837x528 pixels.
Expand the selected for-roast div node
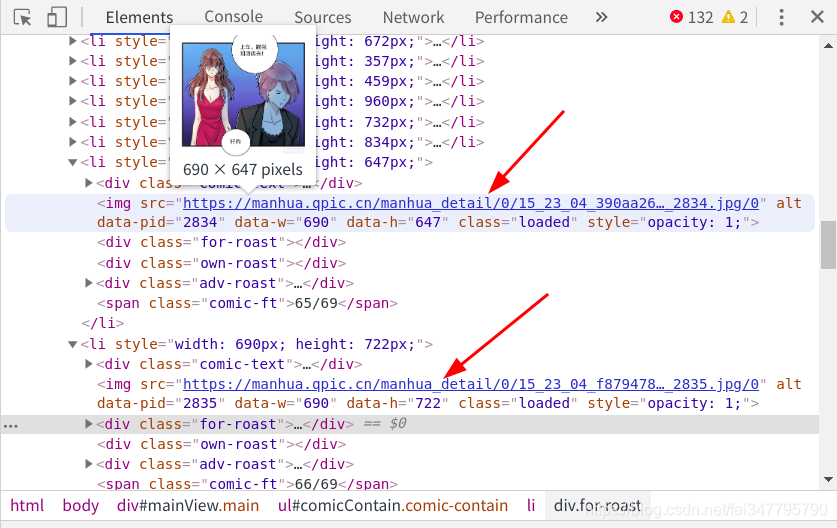tap(89, 424)
